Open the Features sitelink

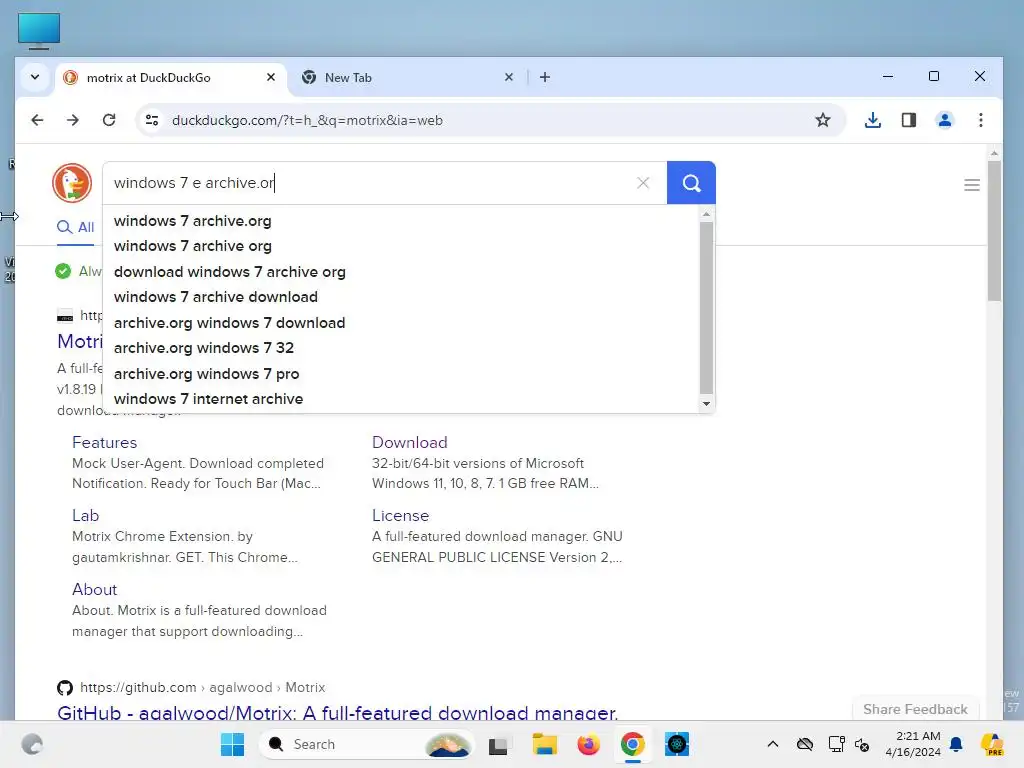coord(104,442)
